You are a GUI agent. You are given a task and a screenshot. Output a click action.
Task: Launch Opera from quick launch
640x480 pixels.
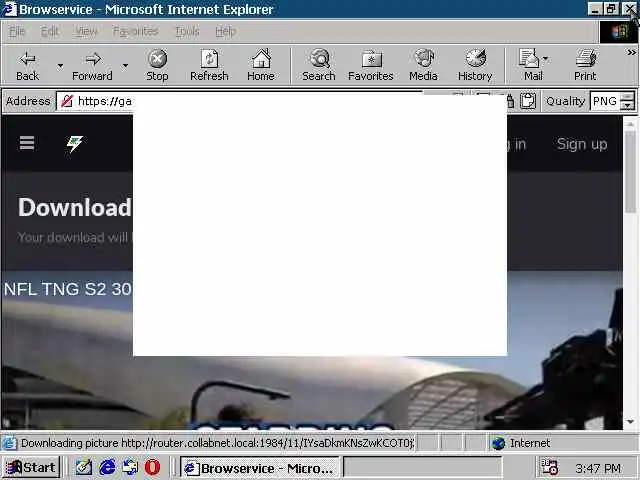pyautogui.click(x=153, y=467)
